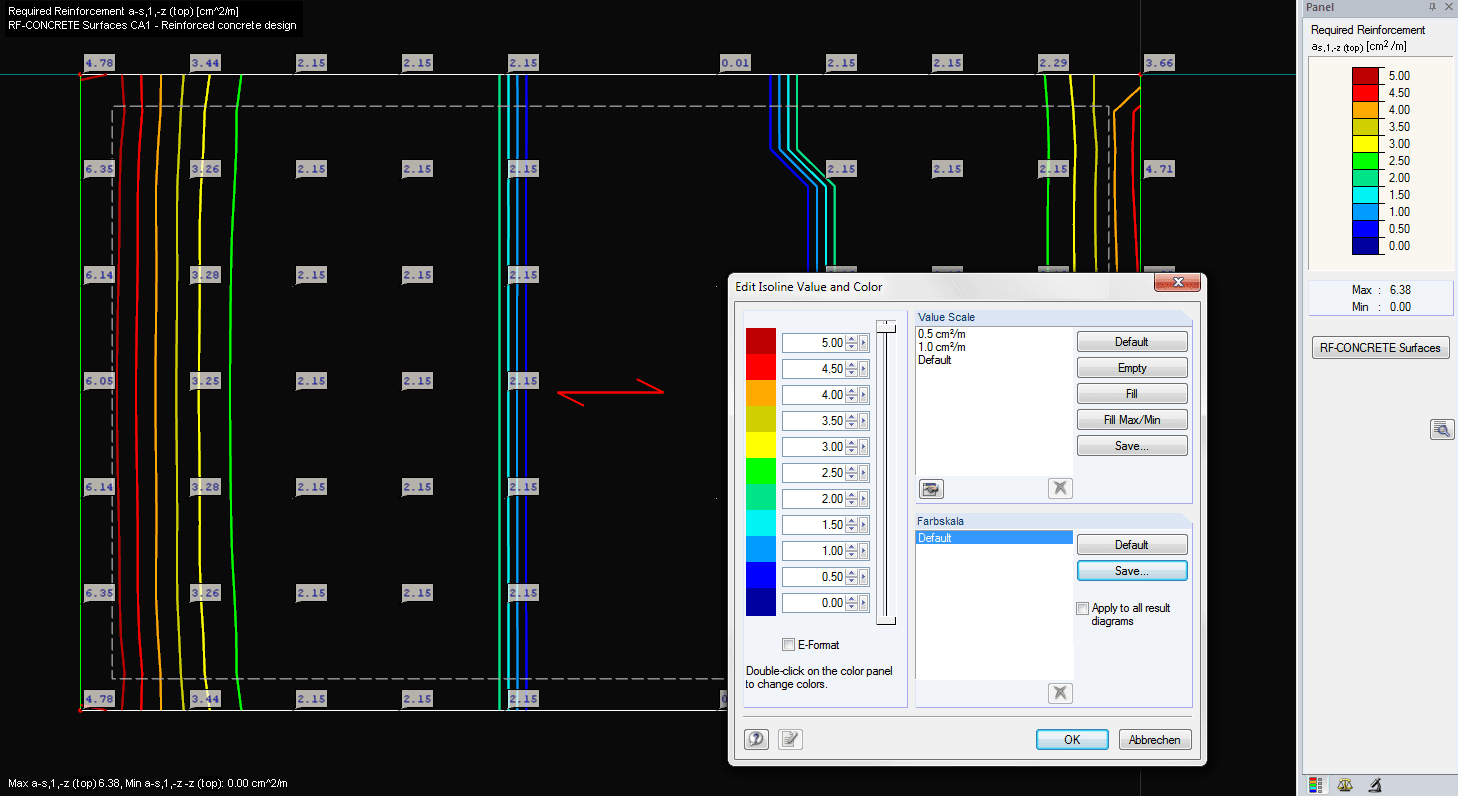Click the orange 4.00 color swatch
The width and height of the screenshot is (1458, 796).
[761, 393]
